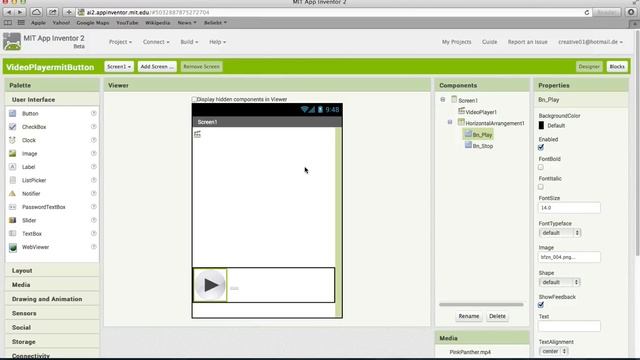Select the Image palette icon

coord(13,153)
